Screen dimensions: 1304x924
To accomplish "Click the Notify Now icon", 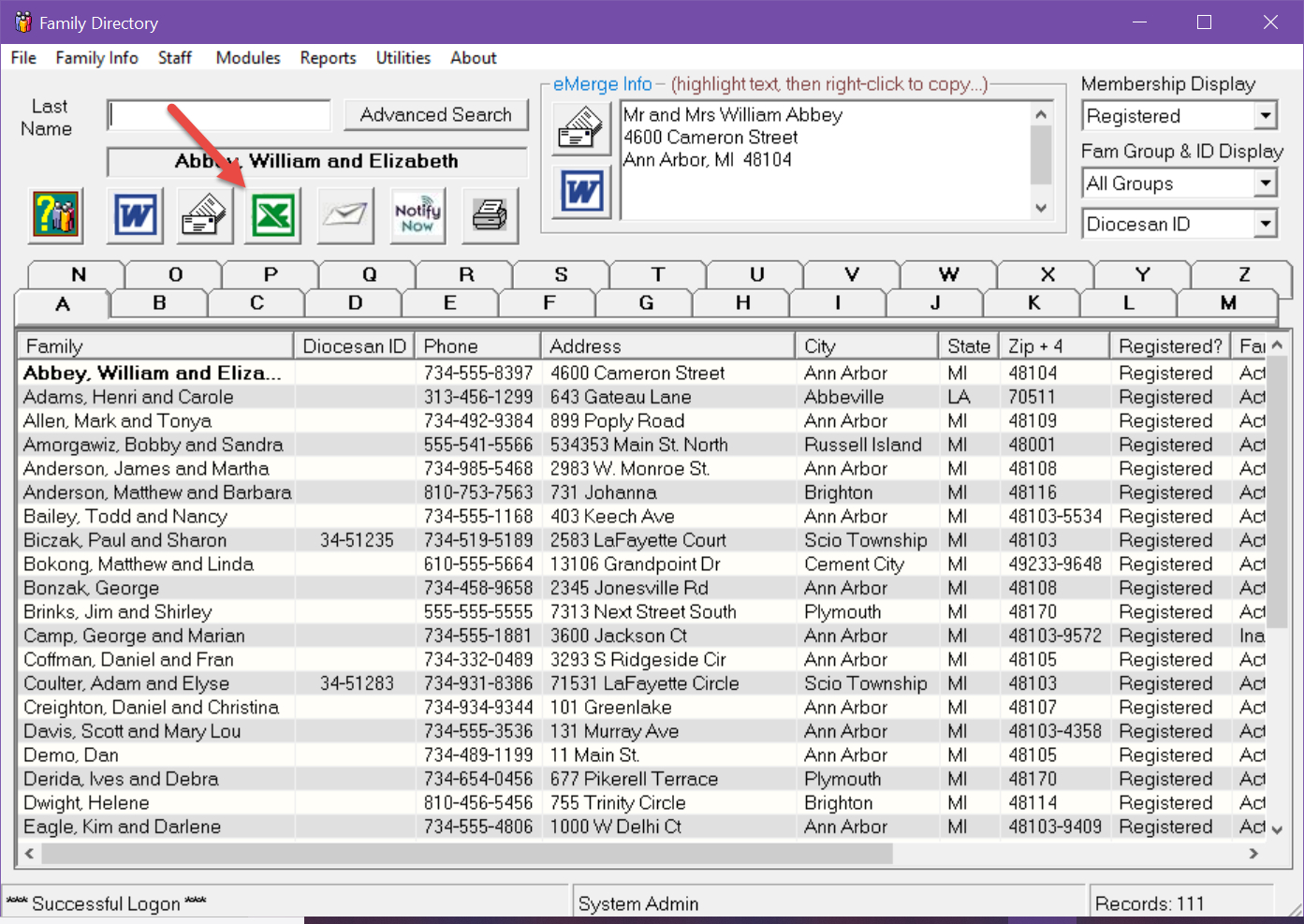I will [x=417, y=215].
